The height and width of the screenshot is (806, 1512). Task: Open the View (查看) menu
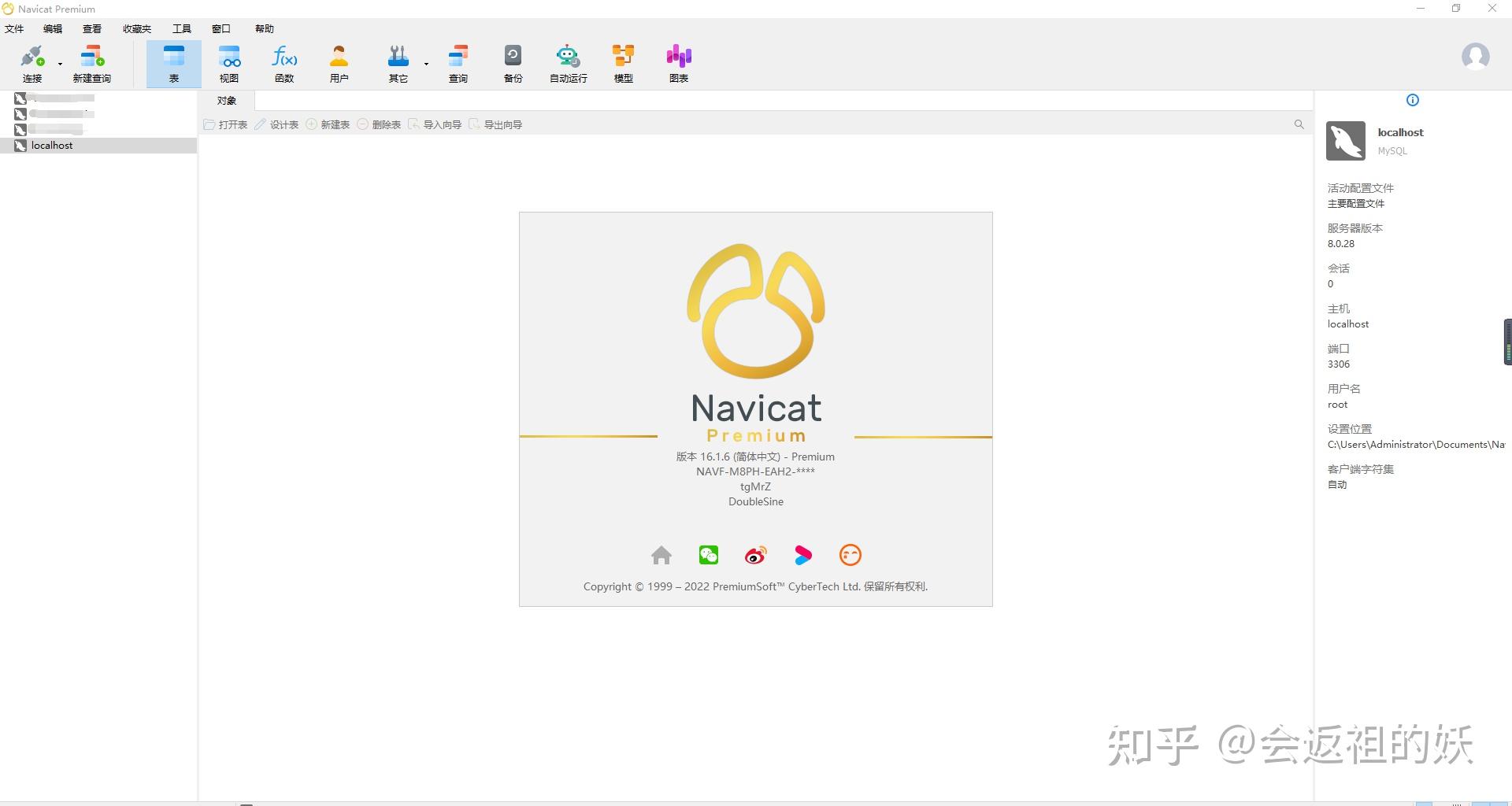pyautogui.click(x=92, y=28)
